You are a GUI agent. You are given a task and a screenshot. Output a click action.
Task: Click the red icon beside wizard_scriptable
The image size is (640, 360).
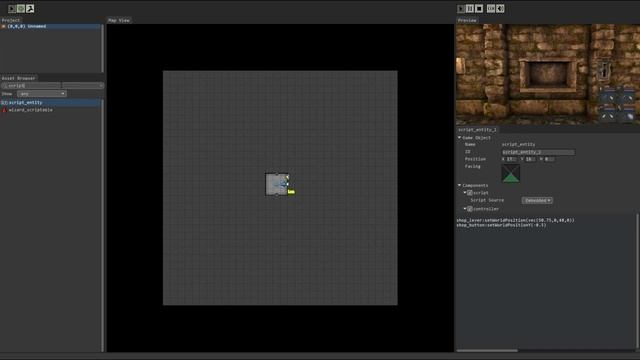point(4,110)
